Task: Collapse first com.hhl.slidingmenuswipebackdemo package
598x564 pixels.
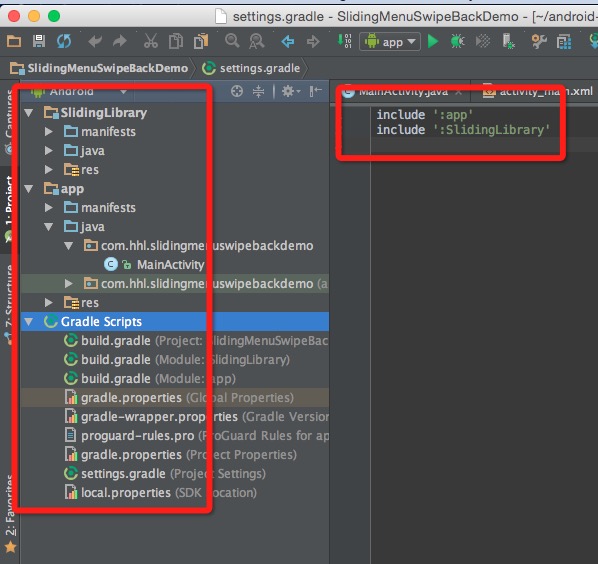Action: [69, 246]
